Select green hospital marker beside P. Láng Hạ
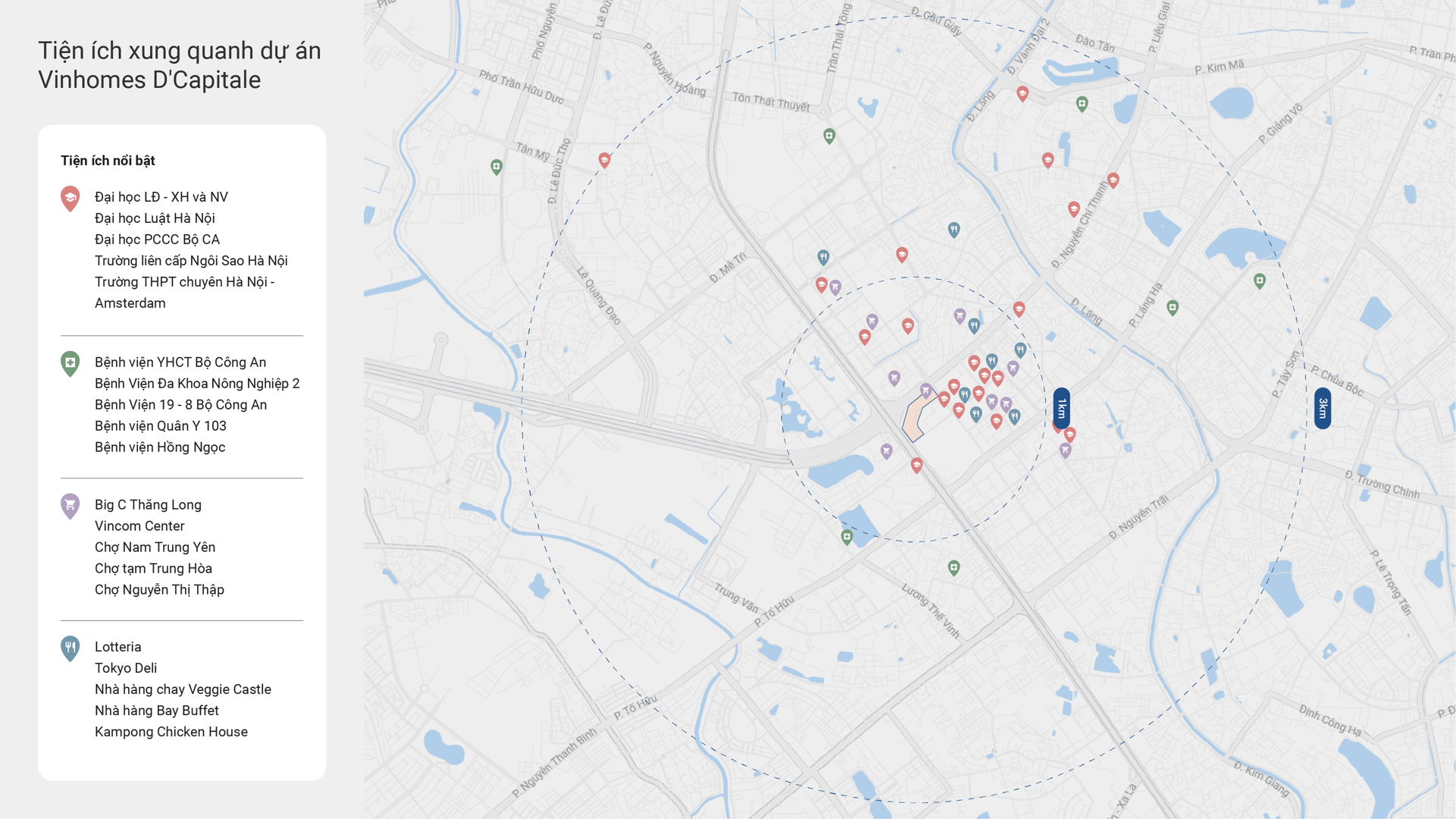This screenshot has height=819, width=1456. pyautogui.click(x=1173, y=308)
